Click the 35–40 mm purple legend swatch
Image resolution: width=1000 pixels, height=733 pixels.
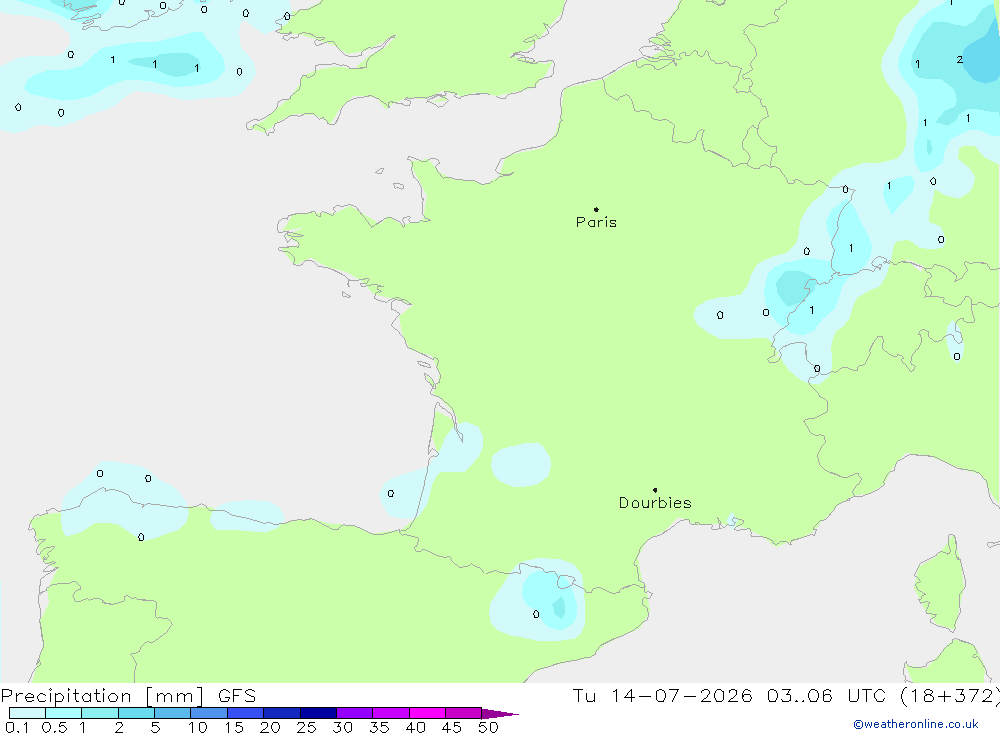[390, 713]
